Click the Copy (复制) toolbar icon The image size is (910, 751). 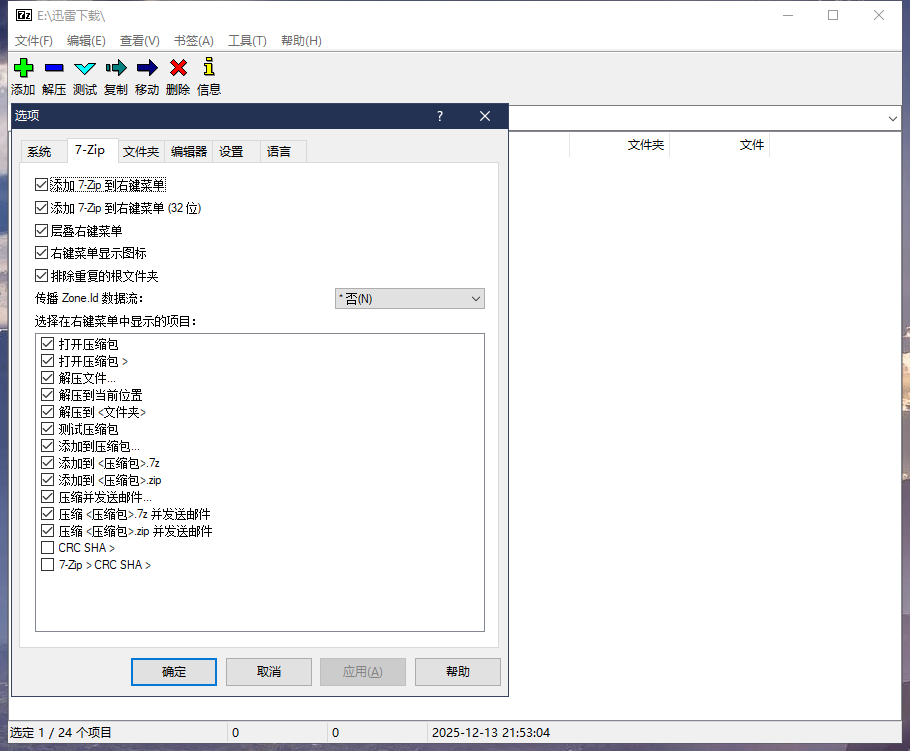coord(115,67)
